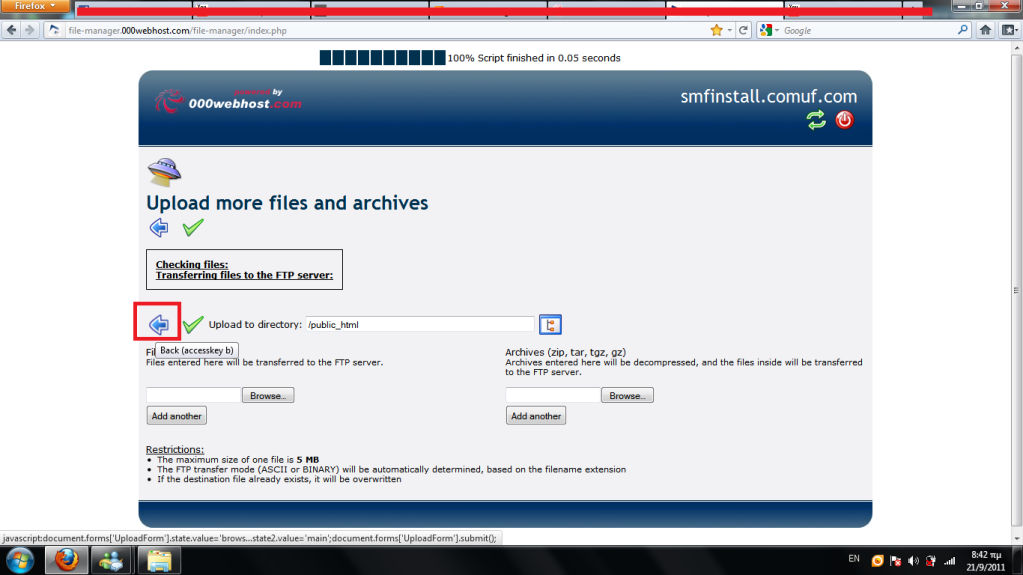Viewport: 1023px width, 575px height.
Task: Click the back arrow under the page heading
Action: [158, 228]
